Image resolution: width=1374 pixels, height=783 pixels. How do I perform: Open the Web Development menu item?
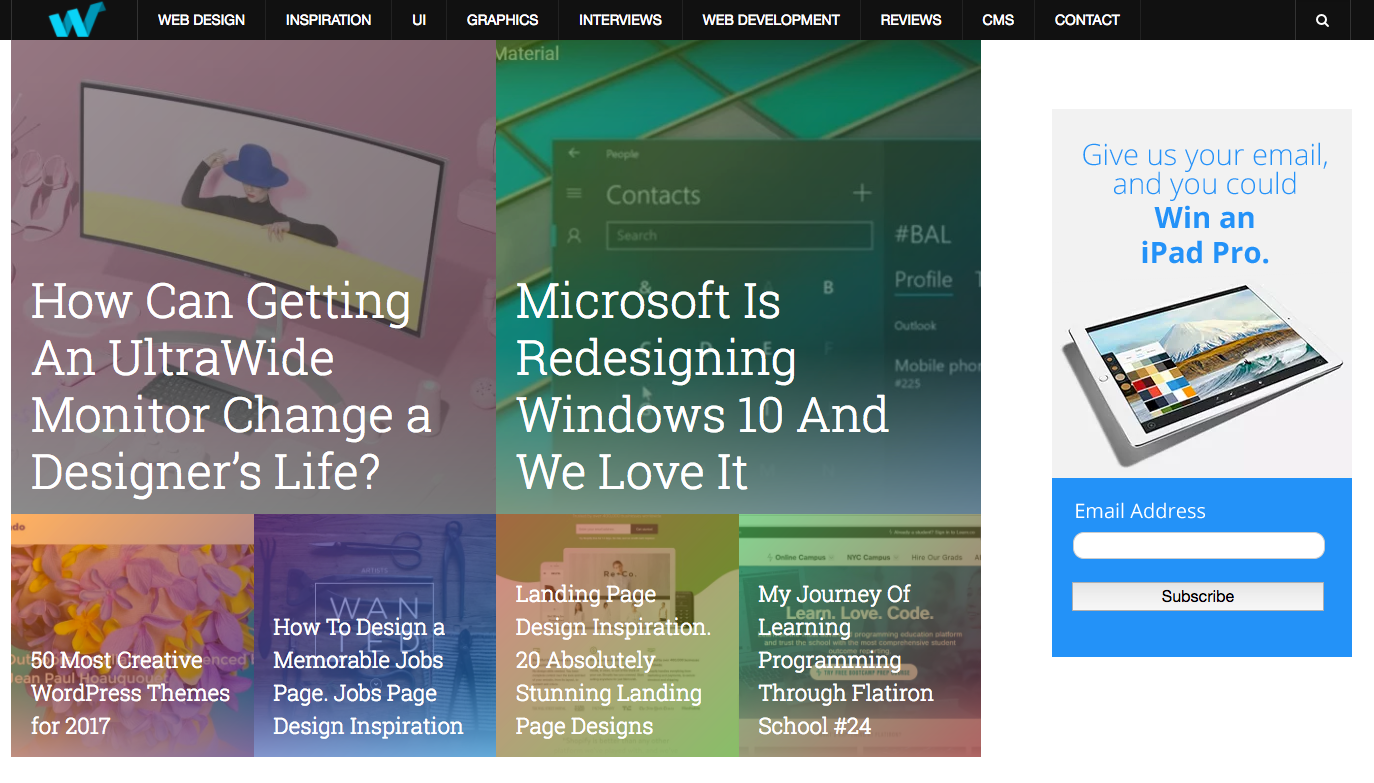771,20
